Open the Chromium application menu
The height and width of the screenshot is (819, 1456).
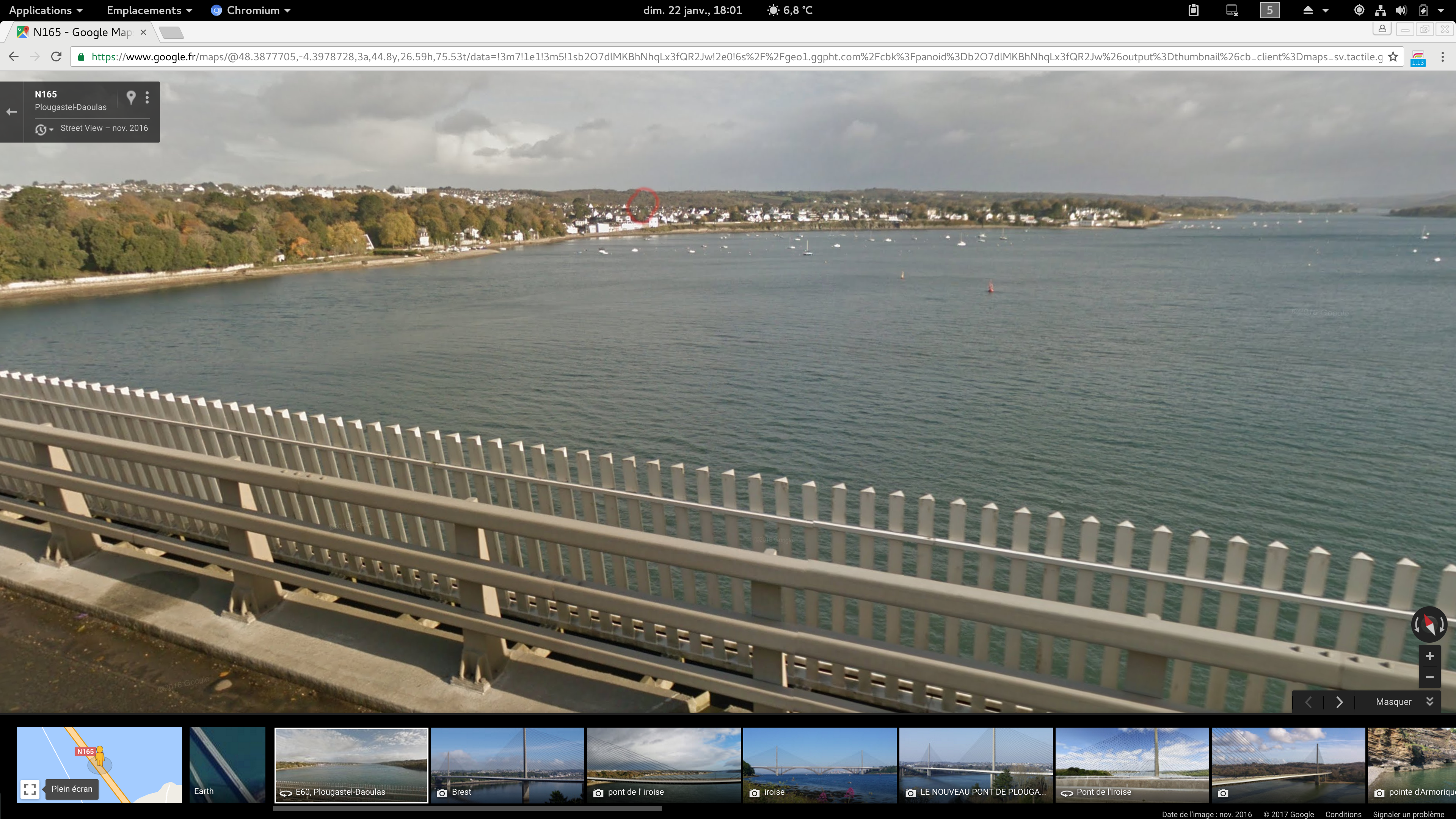click(251, 10)
